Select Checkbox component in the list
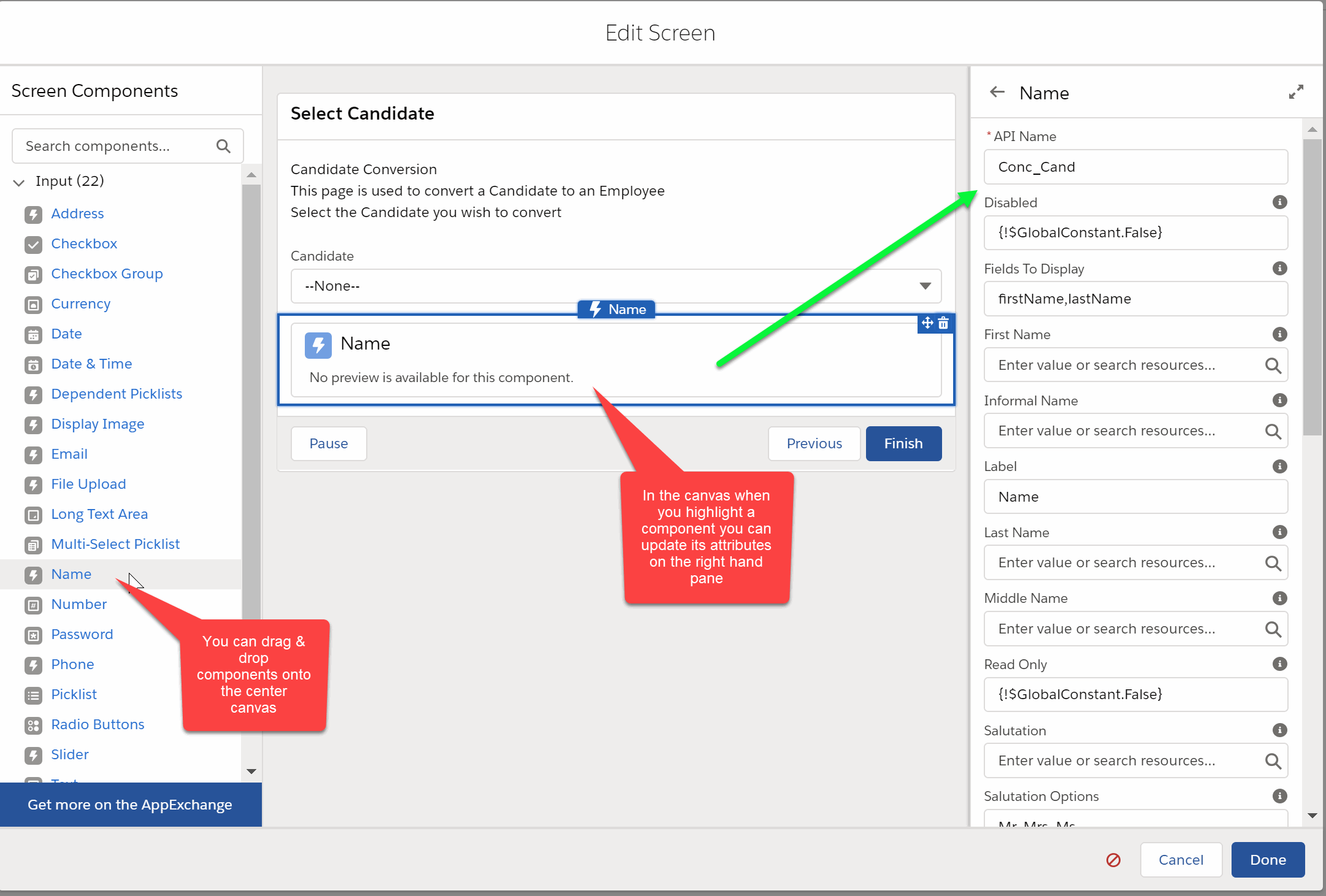Viewport: 1326px width, 896px height. pyautogui.click(x=84, y=243)
